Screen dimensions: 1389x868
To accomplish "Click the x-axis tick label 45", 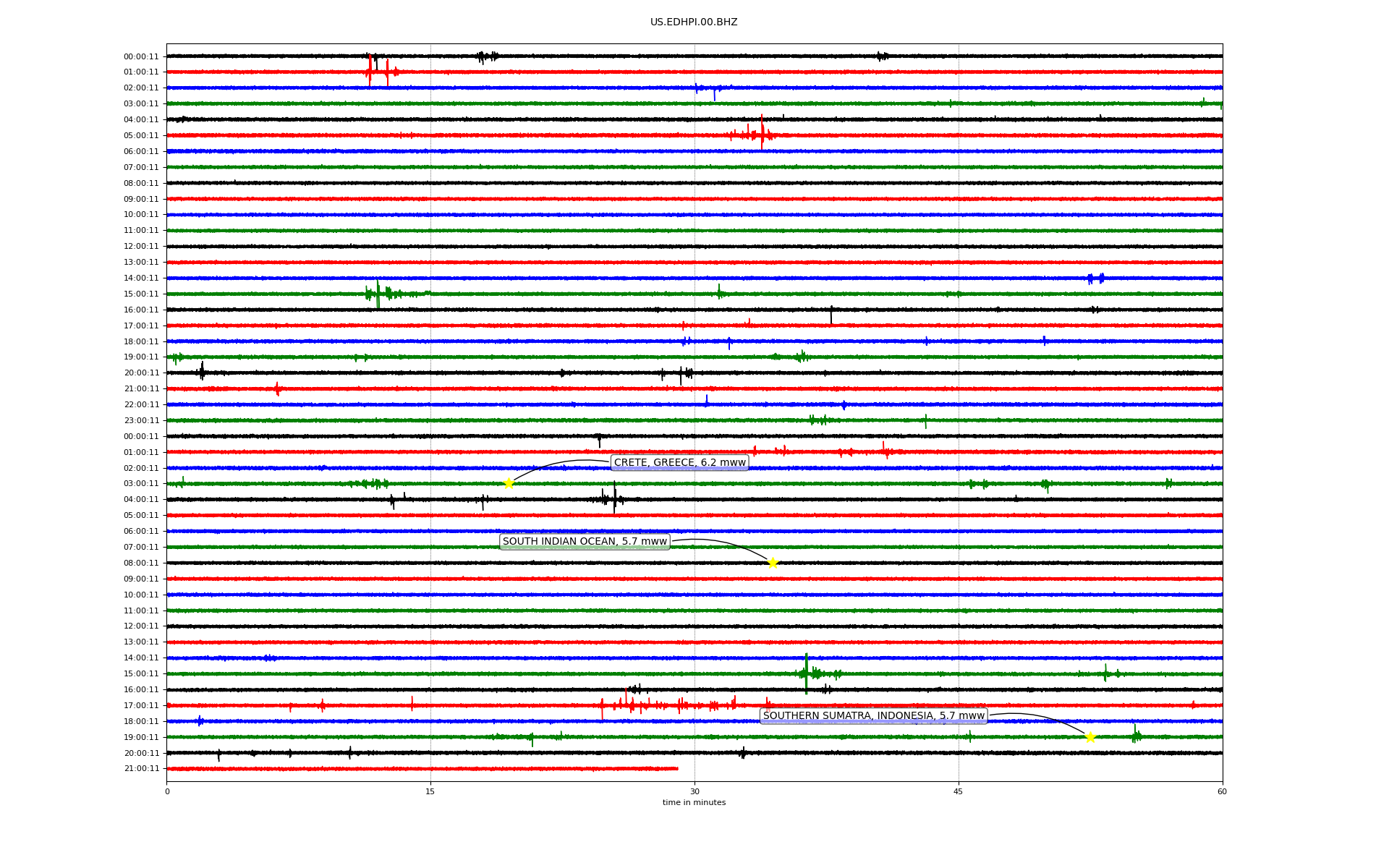I will 959,791.
